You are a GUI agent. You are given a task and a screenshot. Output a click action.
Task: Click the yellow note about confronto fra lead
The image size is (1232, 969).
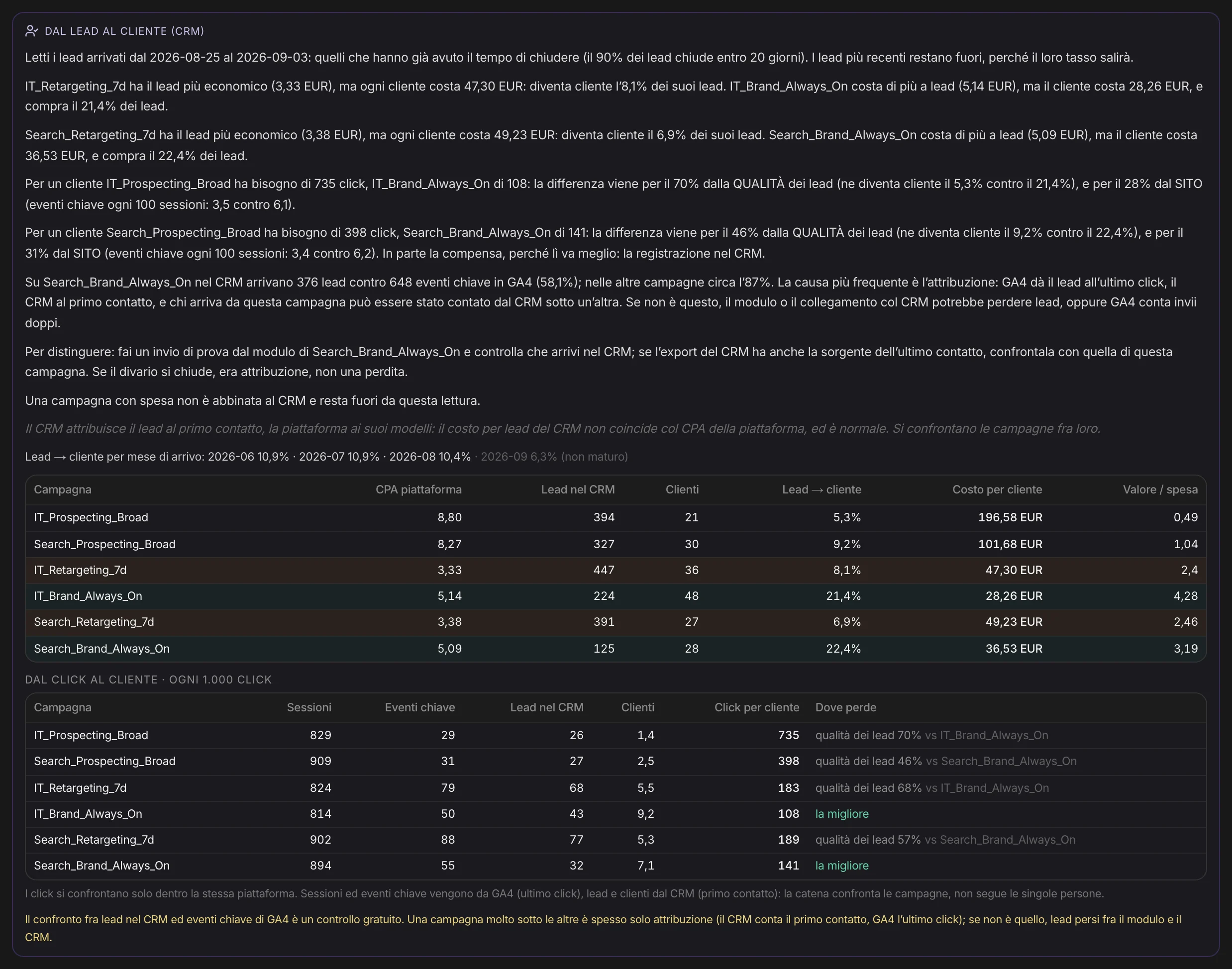coord(603,928)
